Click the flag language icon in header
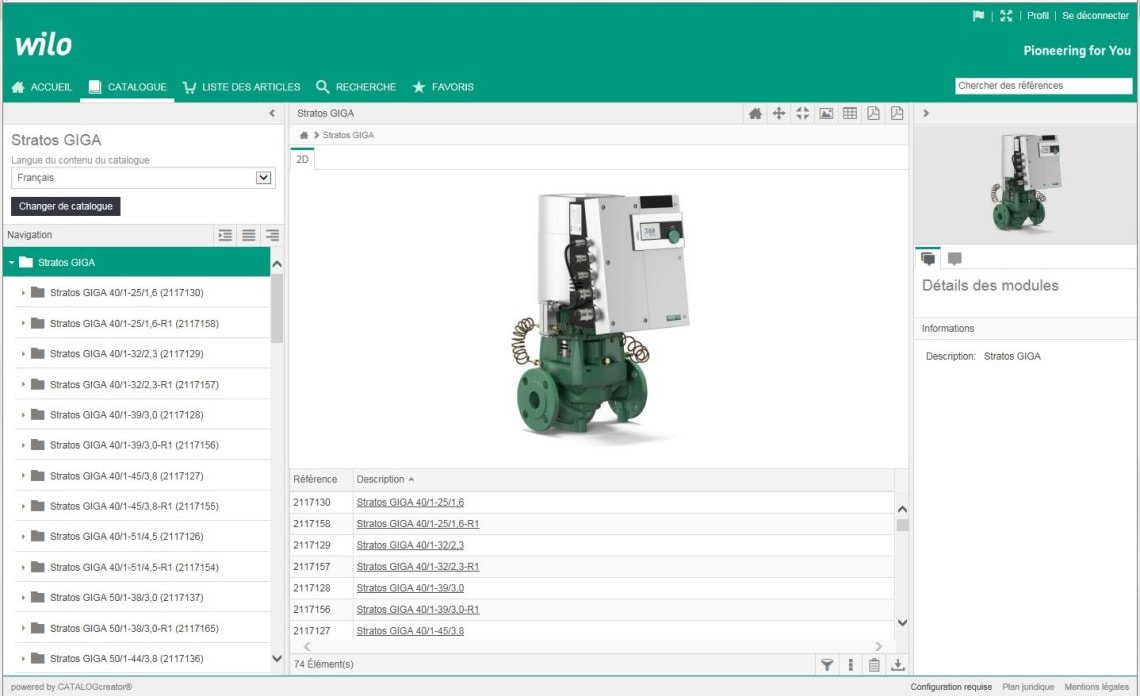1140x696 pixels. click(978, 15)
